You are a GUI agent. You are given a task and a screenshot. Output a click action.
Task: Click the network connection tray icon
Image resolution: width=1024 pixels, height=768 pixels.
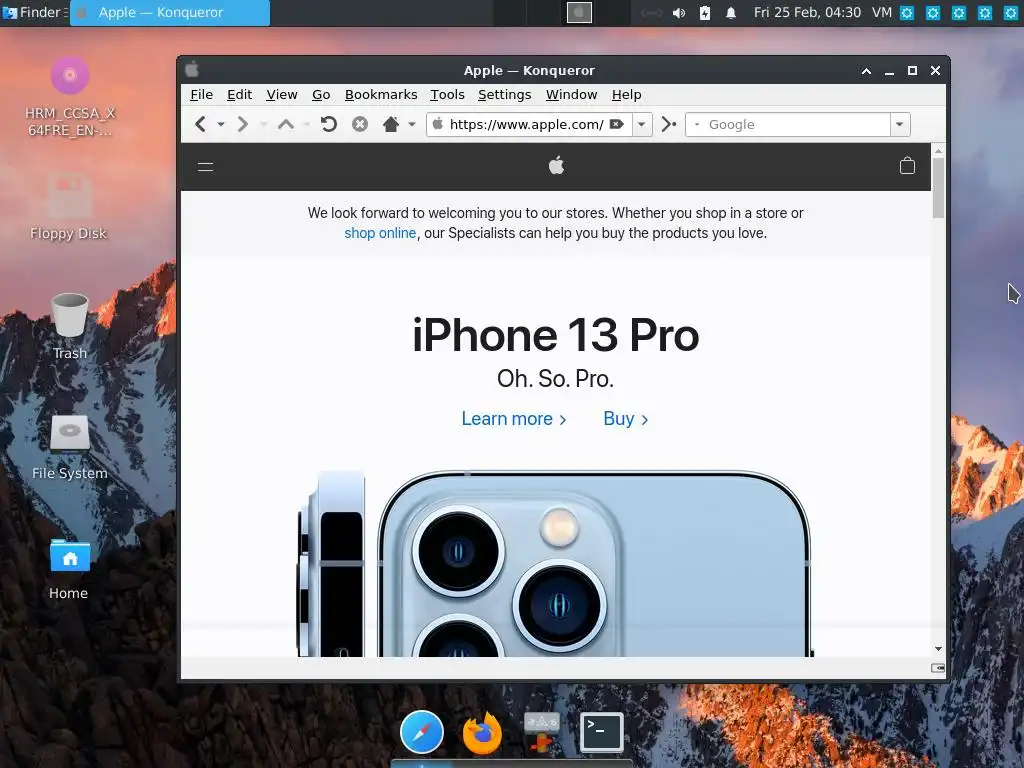(x=651, y=13)
